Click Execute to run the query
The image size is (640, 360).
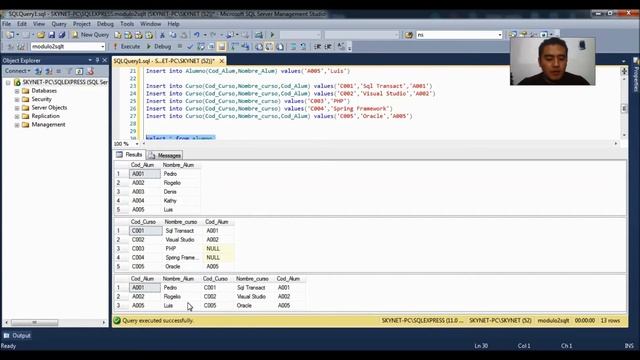click(127, 47)
